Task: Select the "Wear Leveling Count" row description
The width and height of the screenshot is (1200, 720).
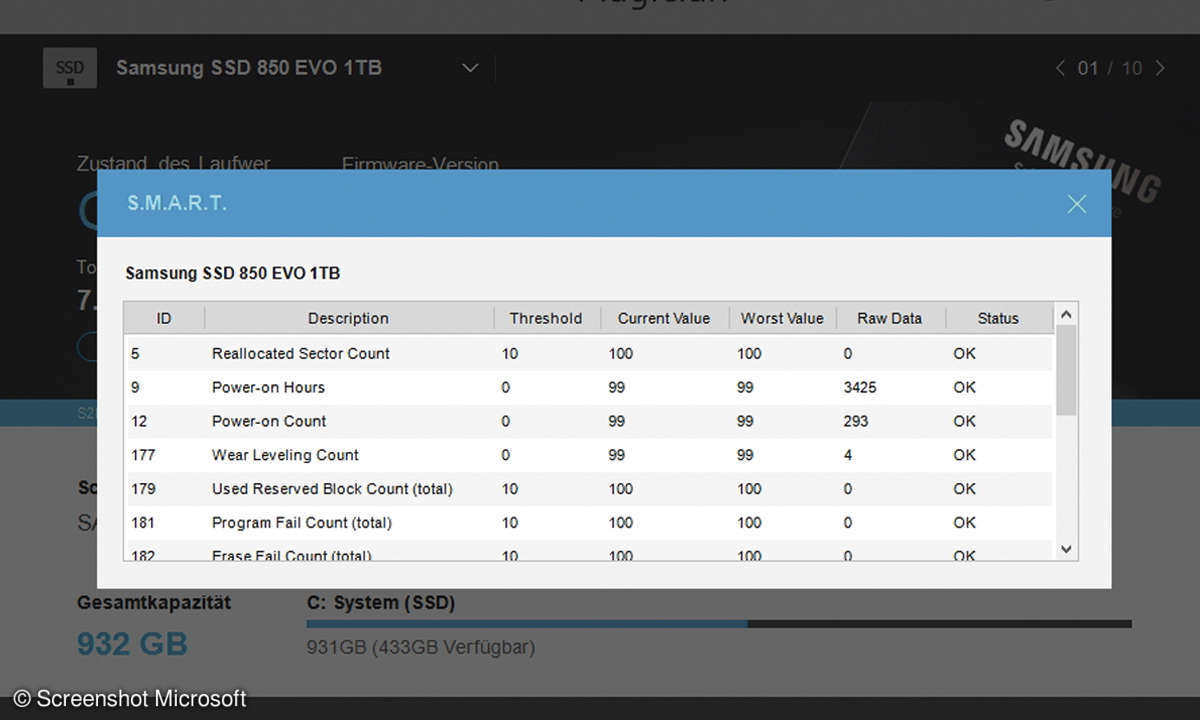Action: 285,455
